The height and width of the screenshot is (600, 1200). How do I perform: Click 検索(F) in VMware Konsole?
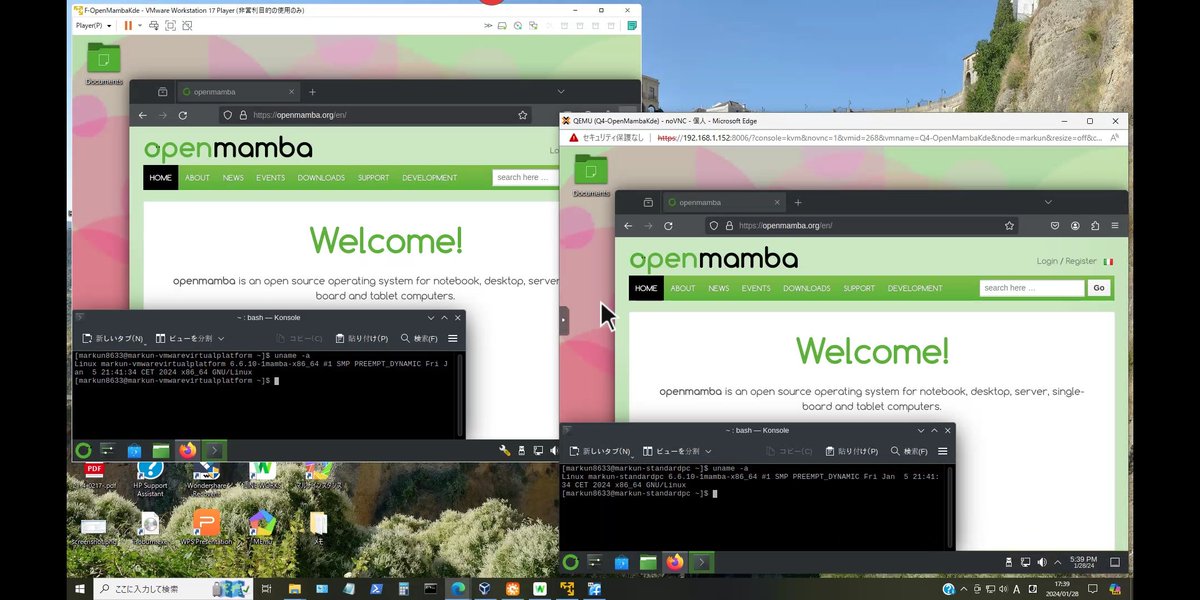(x=418, y=338)
